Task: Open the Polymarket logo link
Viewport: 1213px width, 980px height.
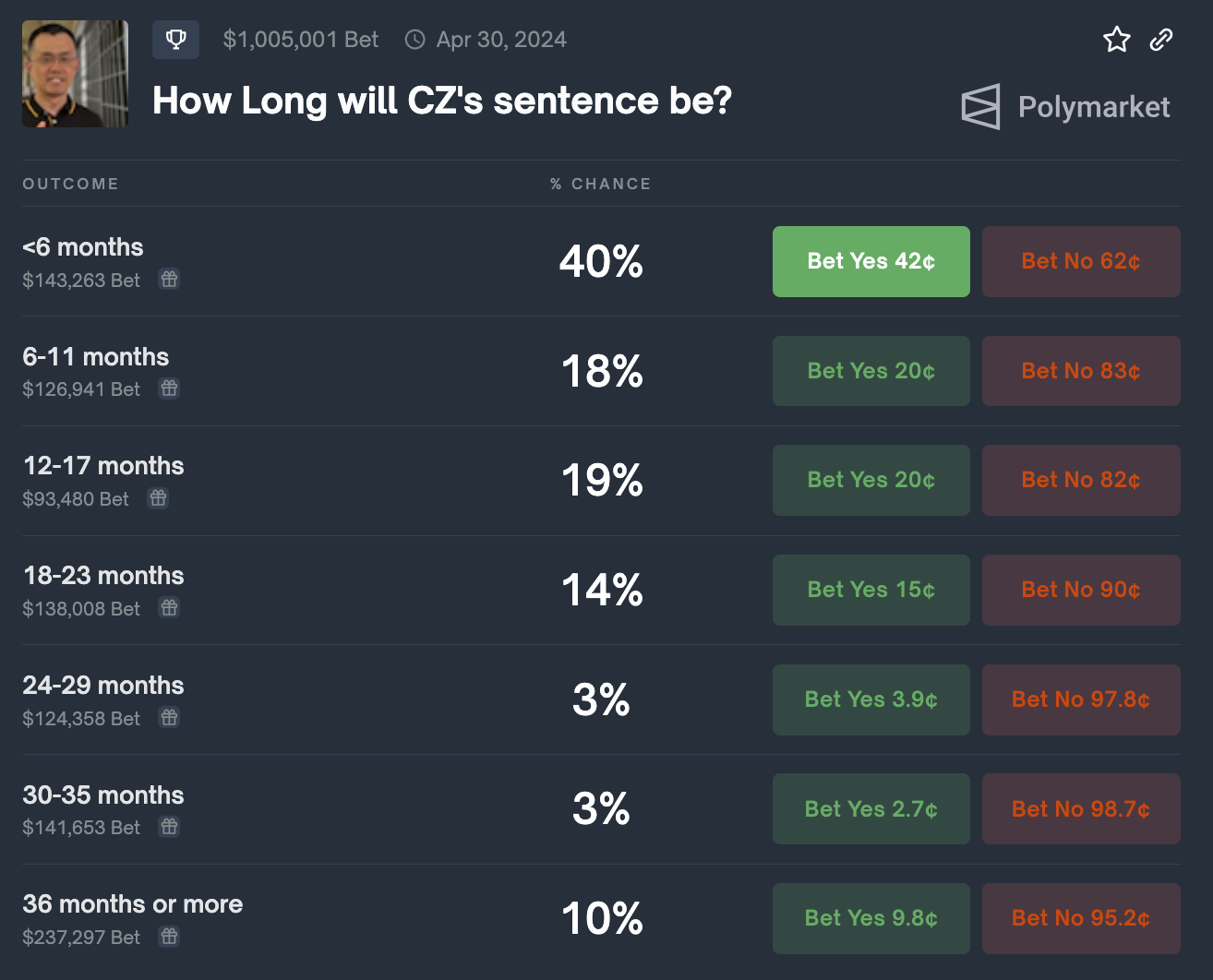Action: pyautogui.click(x=1066, y=107)
